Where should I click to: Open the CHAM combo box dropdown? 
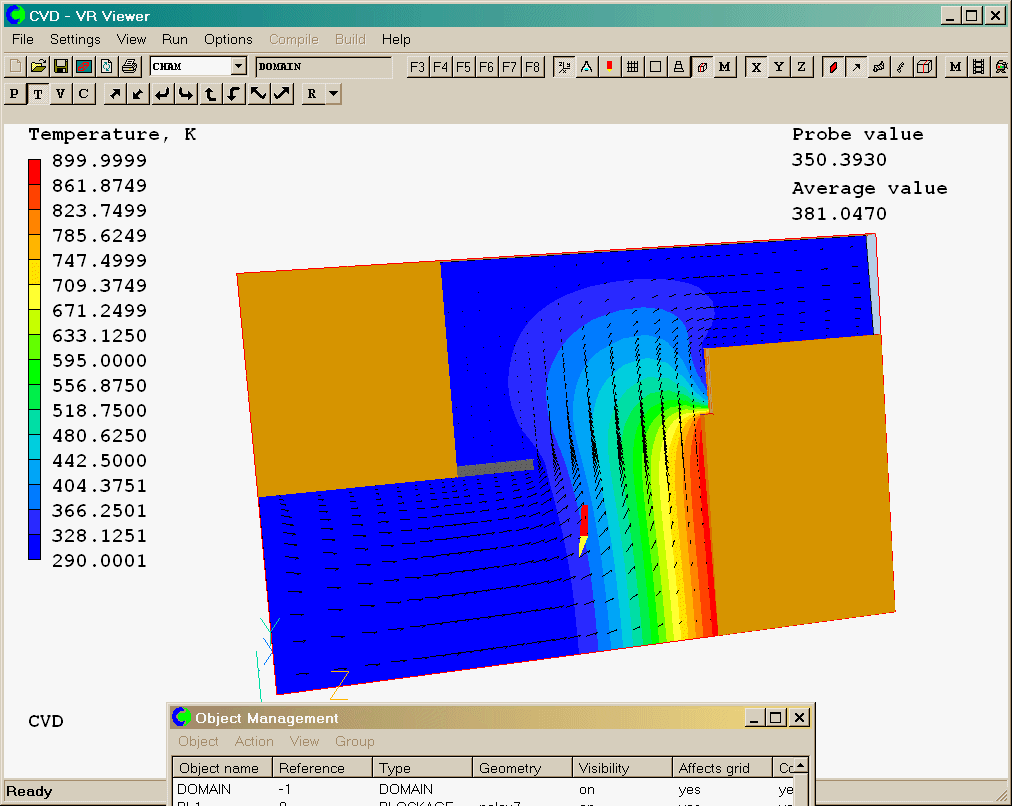238,67
